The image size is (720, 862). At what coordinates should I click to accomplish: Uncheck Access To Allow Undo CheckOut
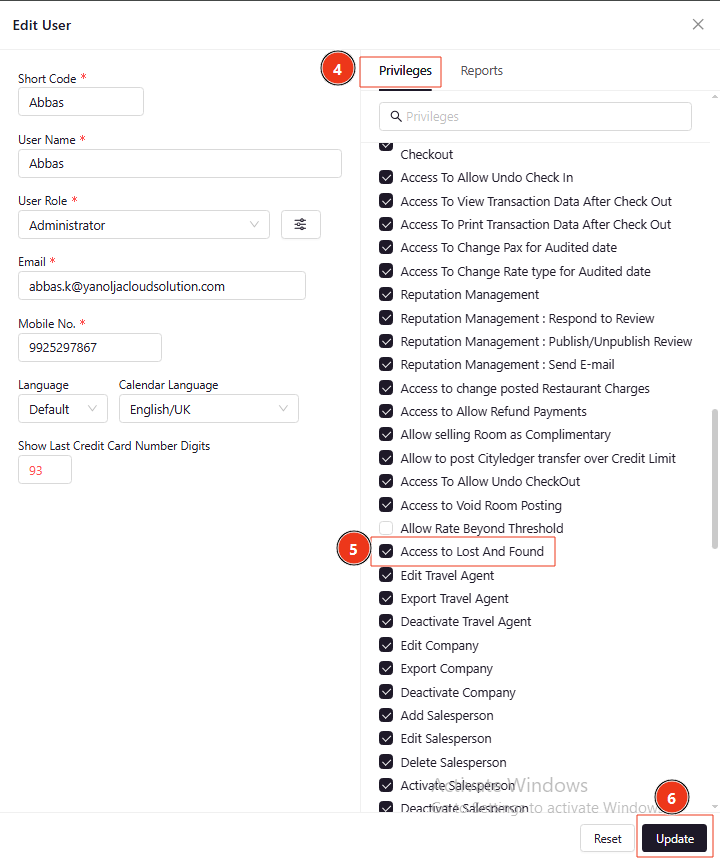click(x=386, y=482)
